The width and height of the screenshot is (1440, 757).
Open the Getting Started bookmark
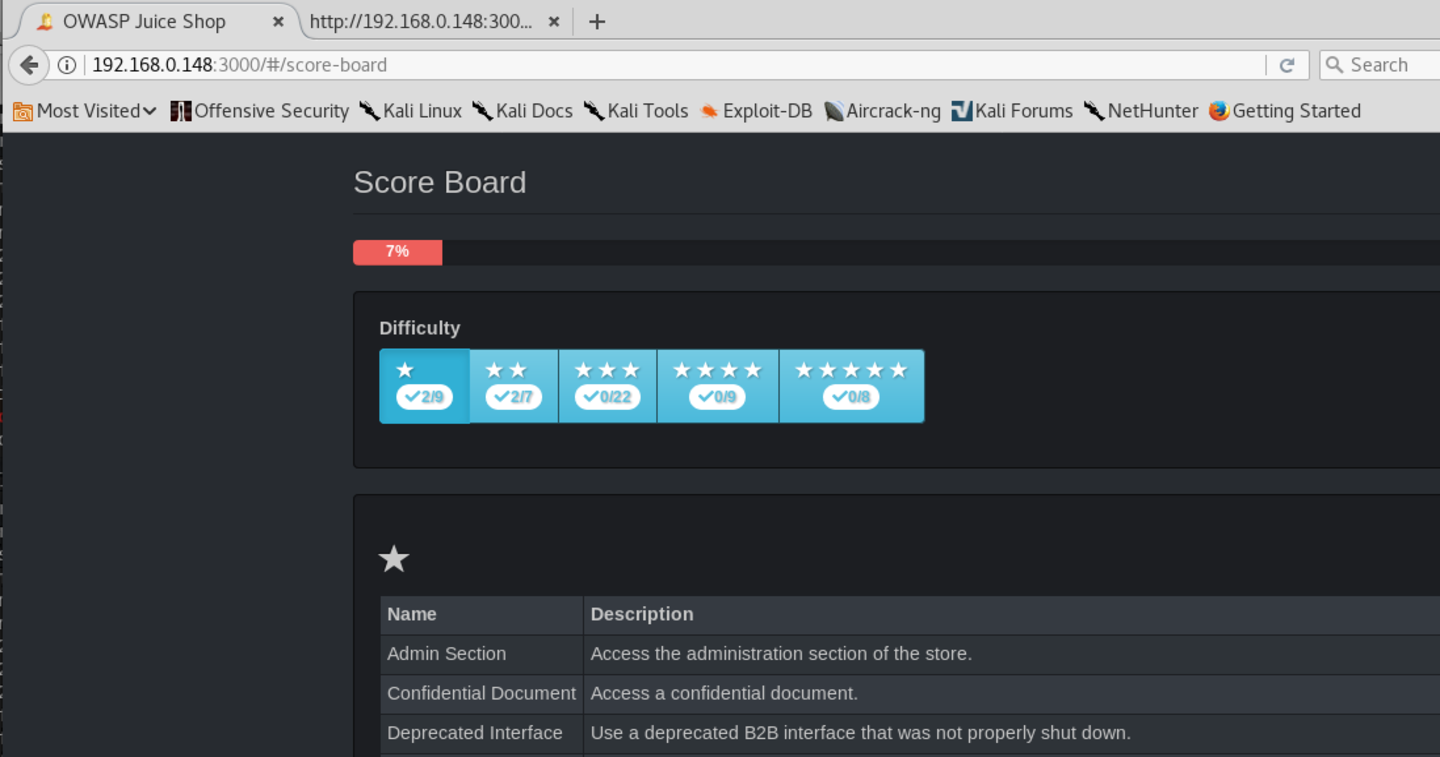[x=1285, y=111]
